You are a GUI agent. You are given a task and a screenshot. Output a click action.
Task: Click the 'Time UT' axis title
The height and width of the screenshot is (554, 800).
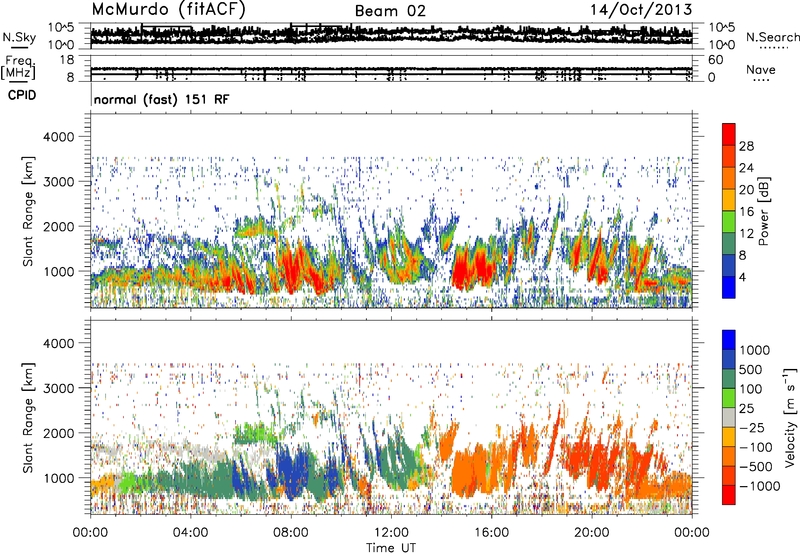[x=391, y=548]
